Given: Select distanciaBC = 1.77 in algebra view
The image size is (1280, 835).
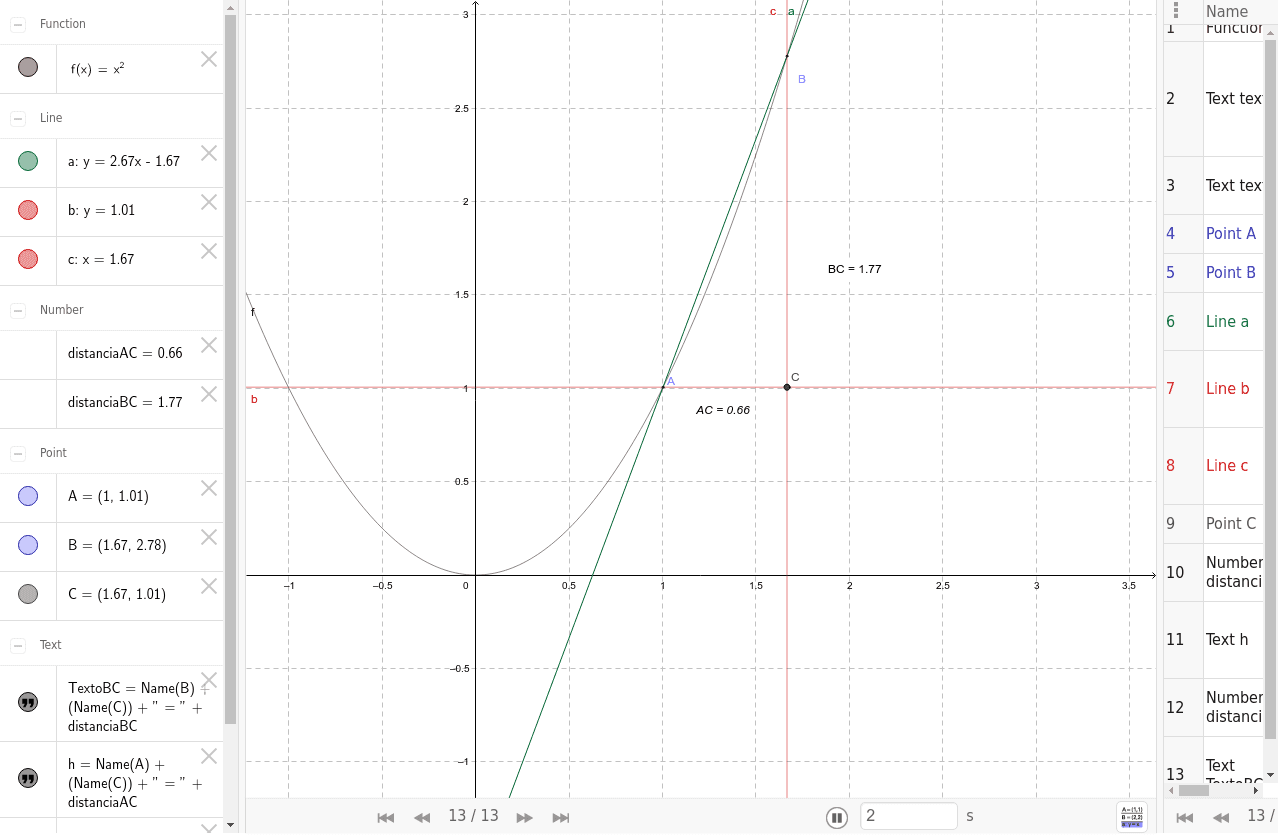Looking at the screenshot, I should (125, 402).
